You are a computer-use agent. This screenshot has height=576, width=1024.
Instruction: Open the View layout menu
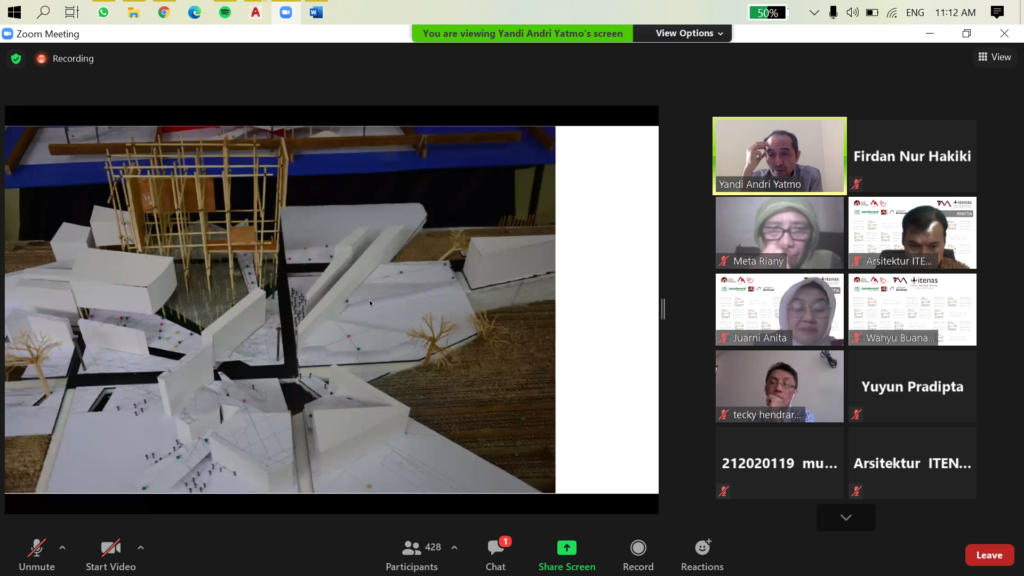tap(994, 57)
